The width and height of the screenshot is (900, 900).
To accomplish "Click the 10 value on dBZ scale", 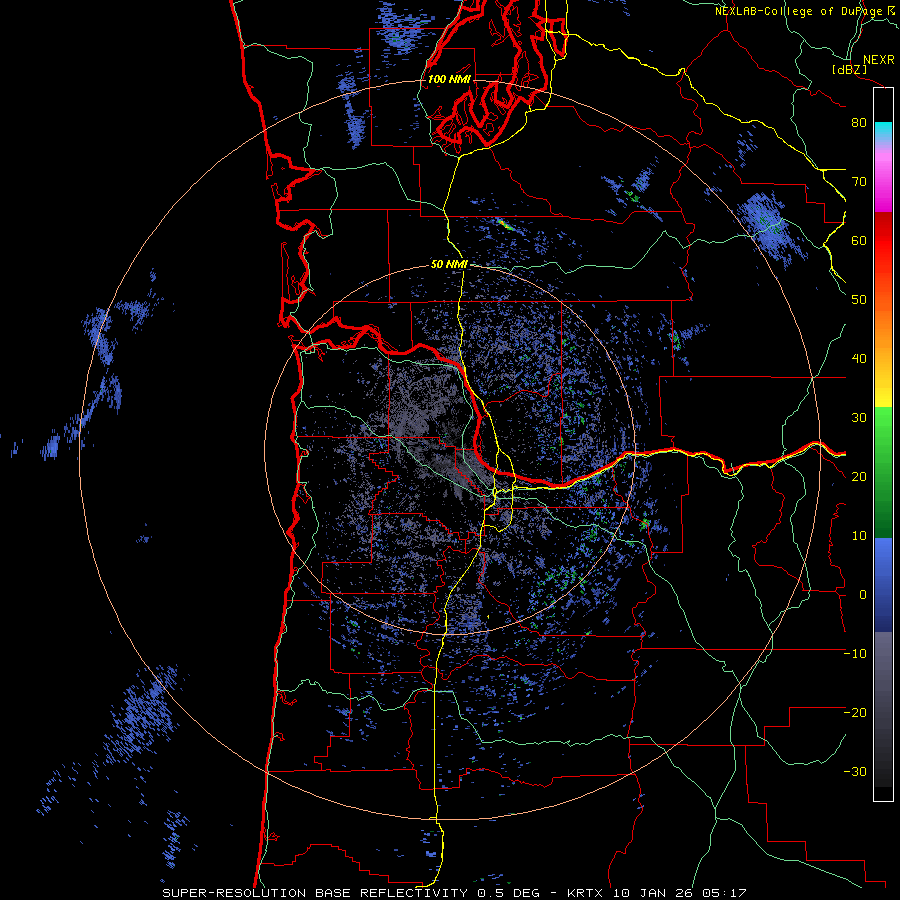I will click(x=859, y=536).
